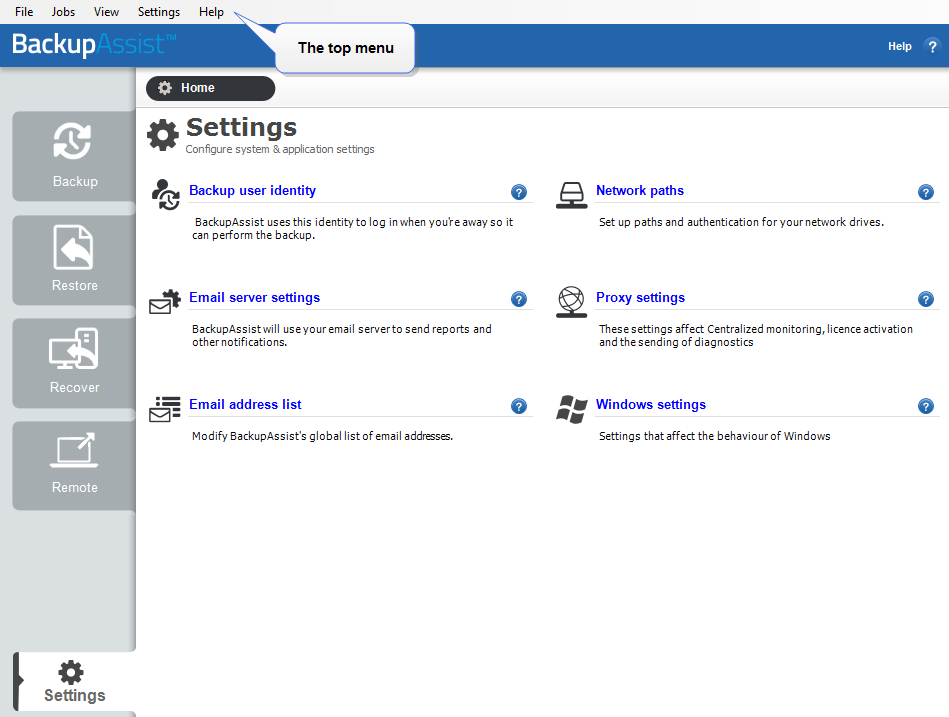
Task: Open the File menu
Action: tap(24, 11)
